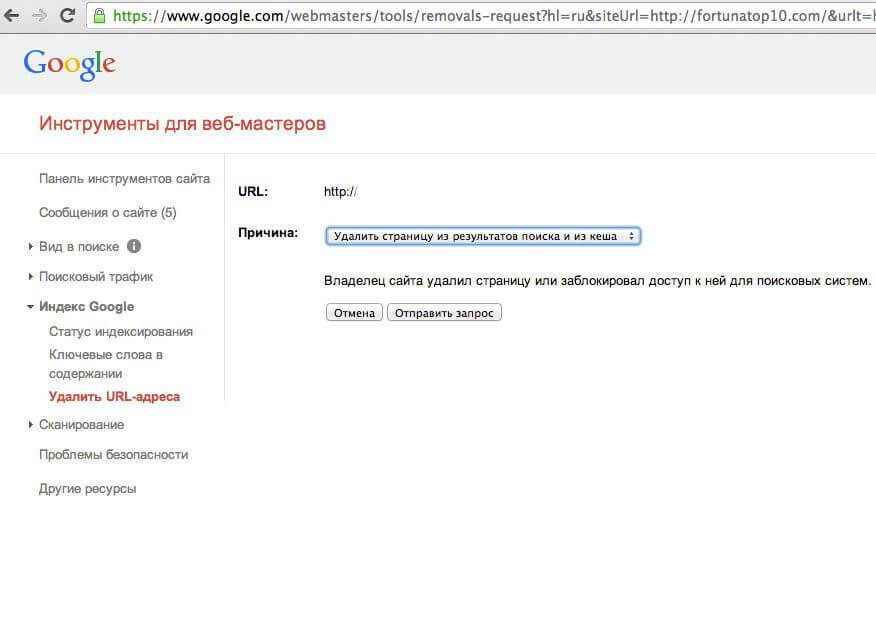The image size is (876, 621).
Task: Open the Причина removal reason dropdown
Action: click(x=483, y=236)
